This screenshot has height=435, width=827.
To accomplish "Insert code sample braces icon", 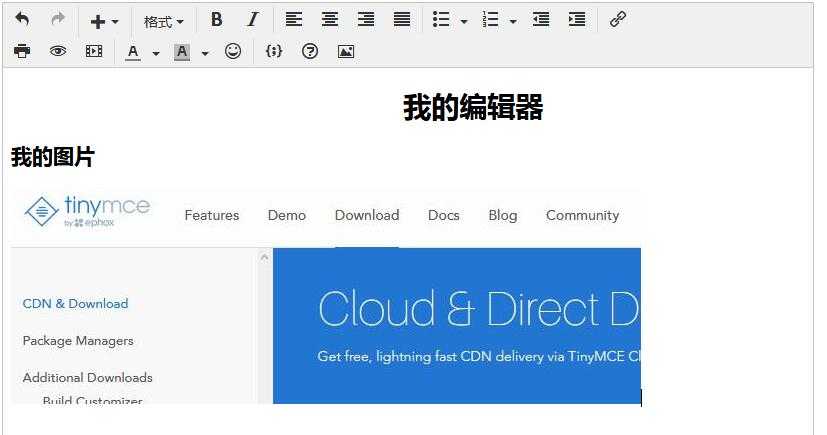I will coord(274,51).
